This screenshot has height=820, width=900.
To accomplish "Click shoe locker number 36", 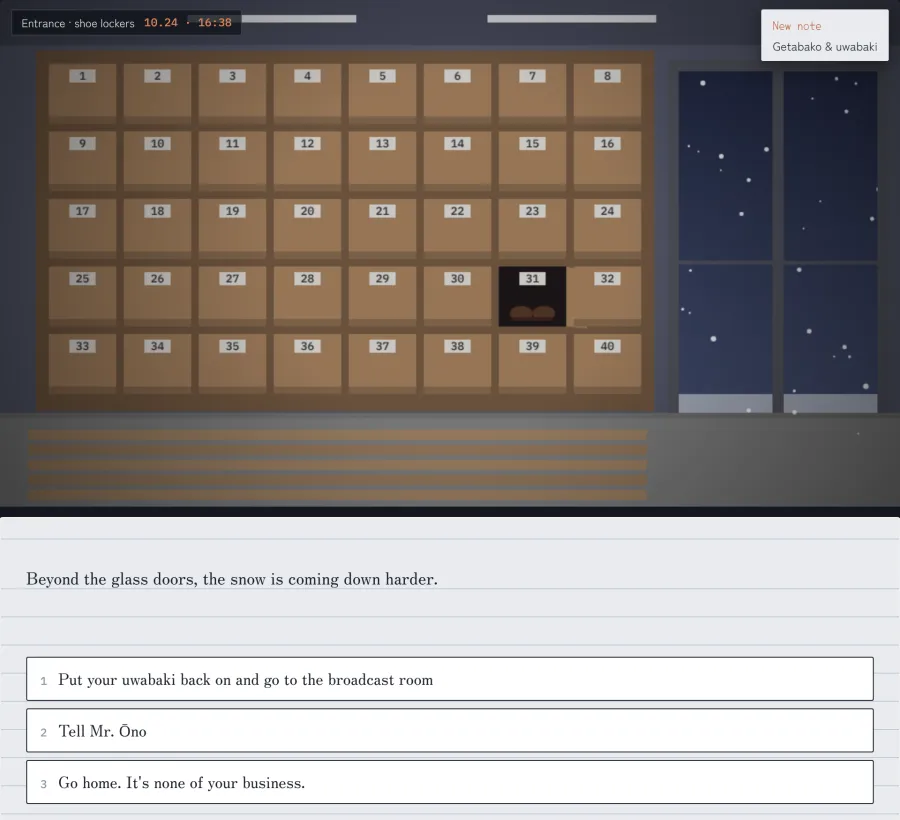I will click(x=307, y=364).
